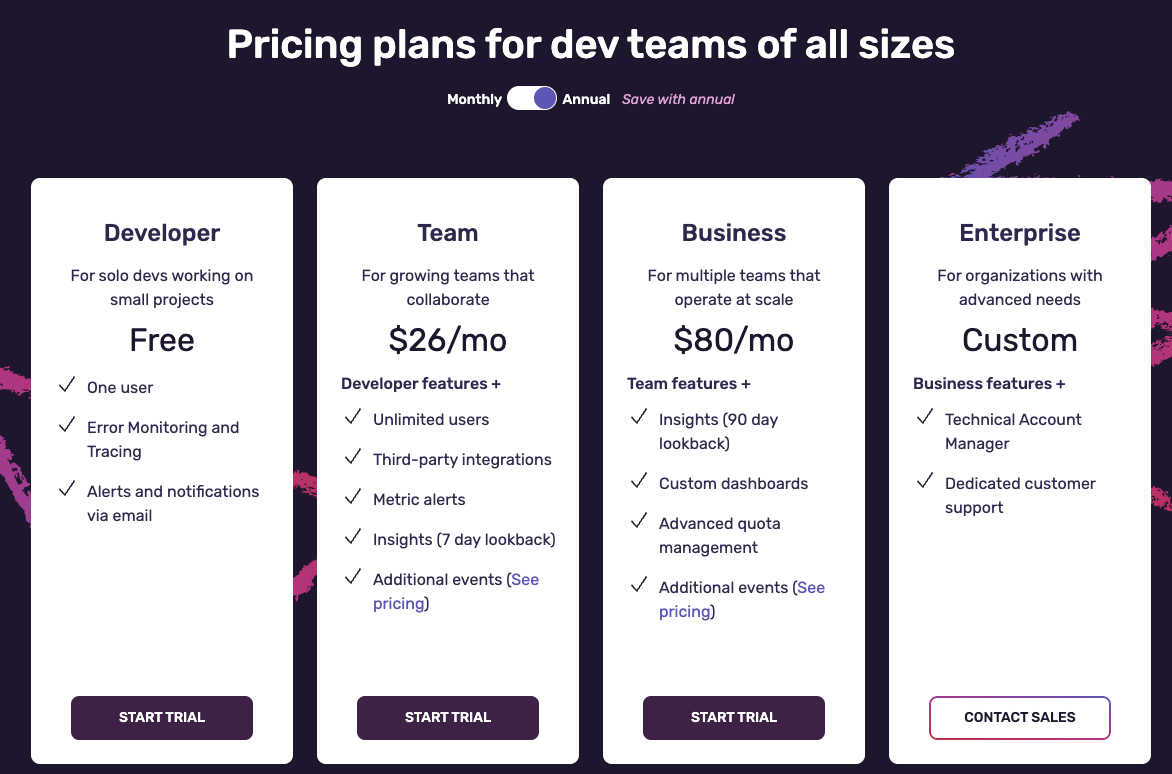Click the checkmark next to Technical Account Manager
1172x774 pixels.
(925, 417)
